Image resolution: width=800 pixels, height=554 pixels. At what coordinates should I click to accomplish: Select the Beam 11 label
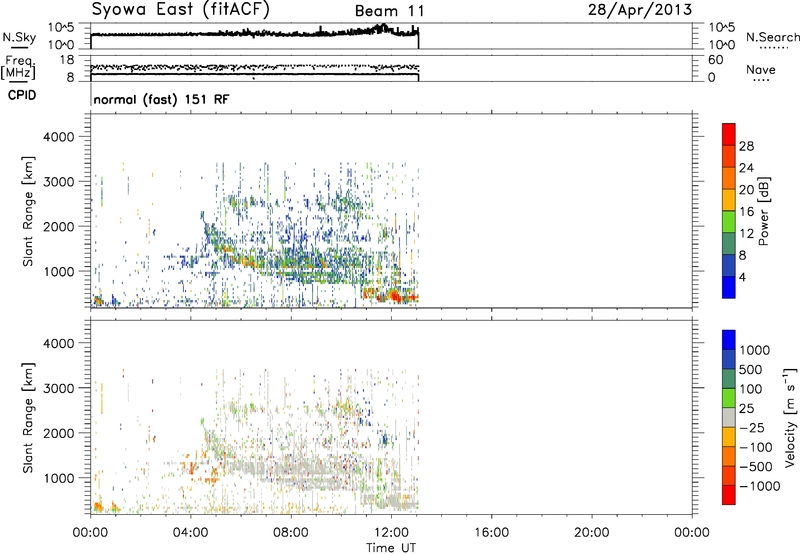click(x=389, y=11)
